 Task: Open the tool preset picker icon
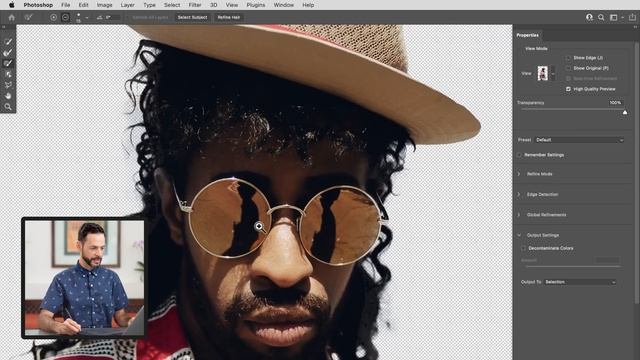click(x=28, y=17)
